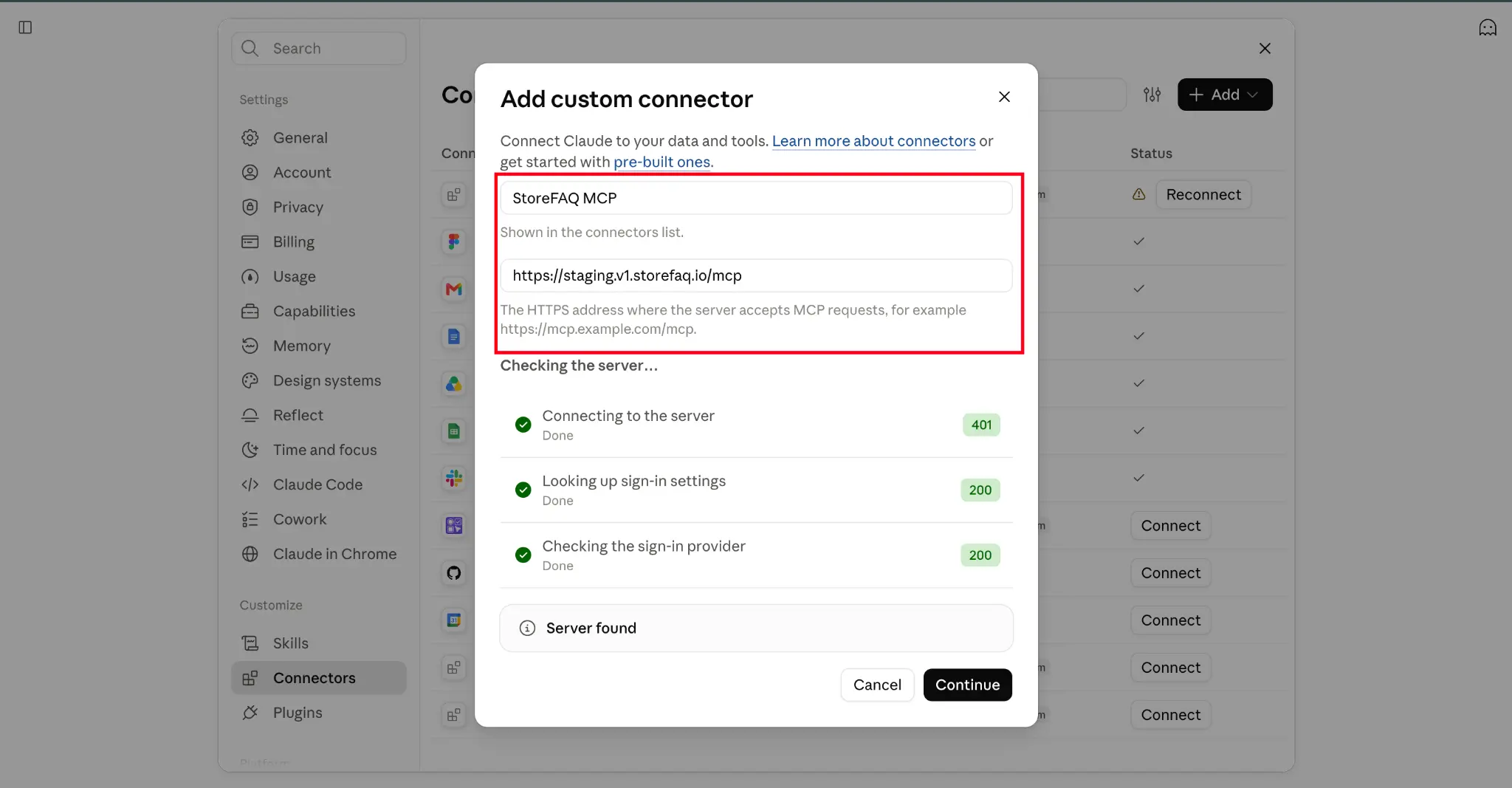Click the GitHub connector icon
This screenshot has width=1512, height=788.
[x=454, y=572]
